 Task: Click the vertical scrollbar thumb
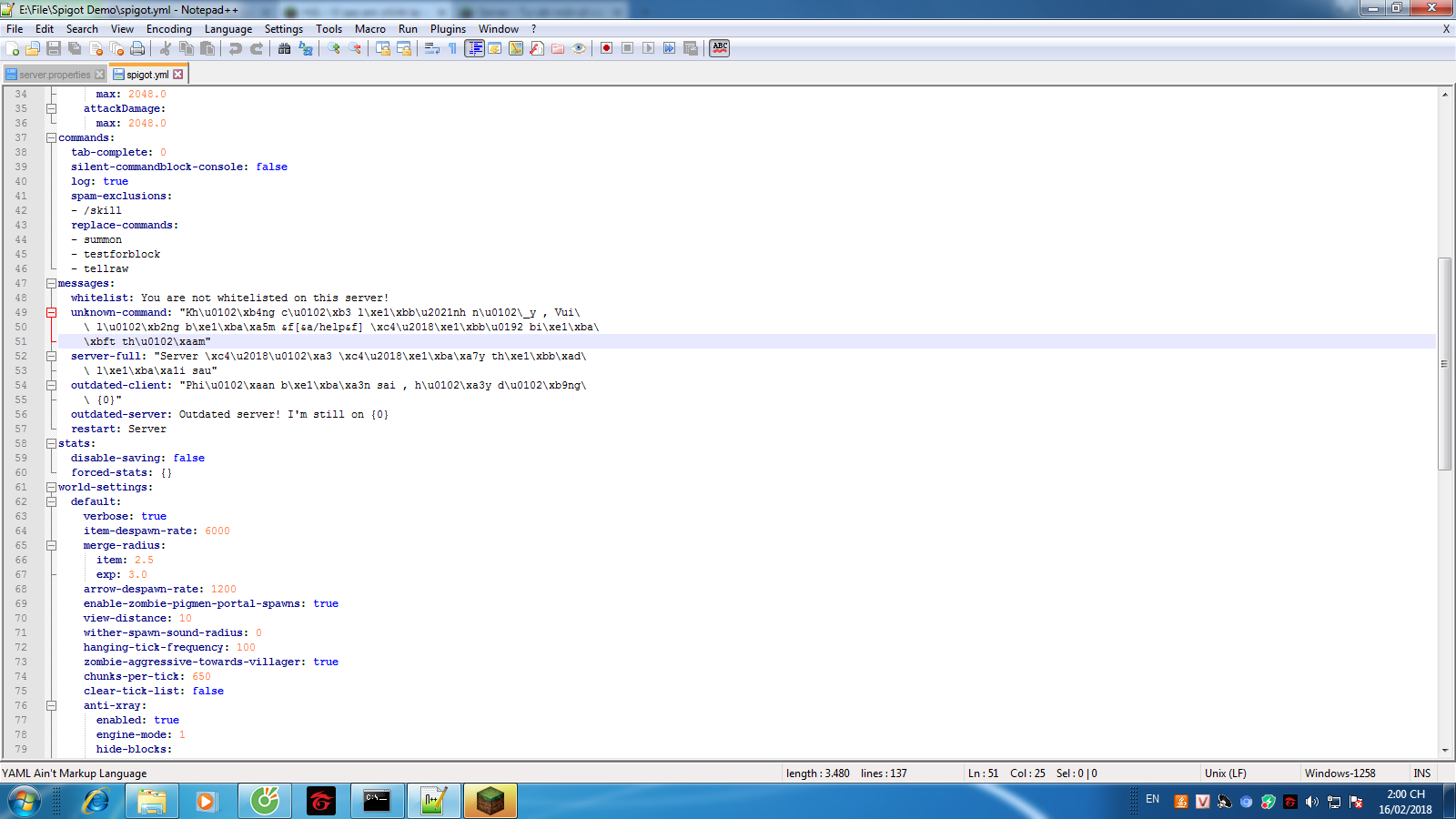[x=1444, y=364]
